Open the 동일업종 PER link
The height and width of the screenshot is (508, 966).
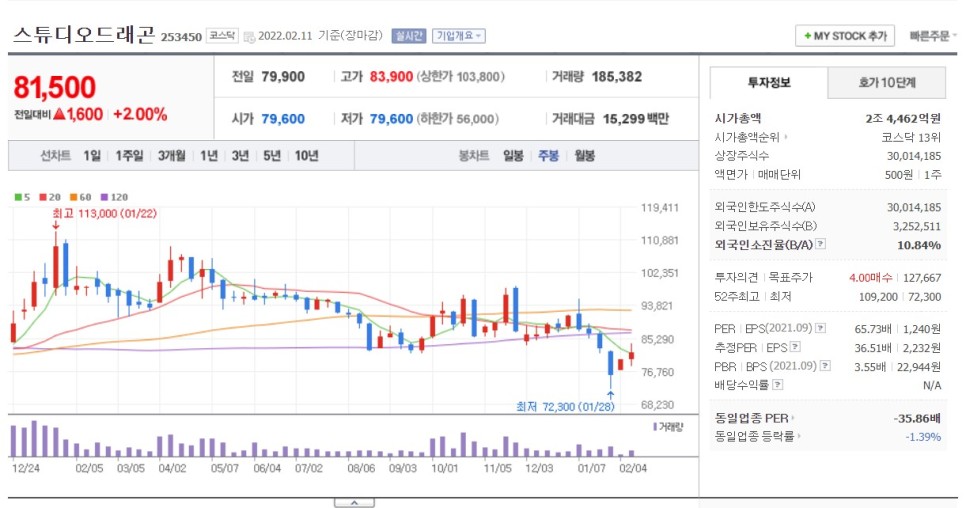point(751,418)
